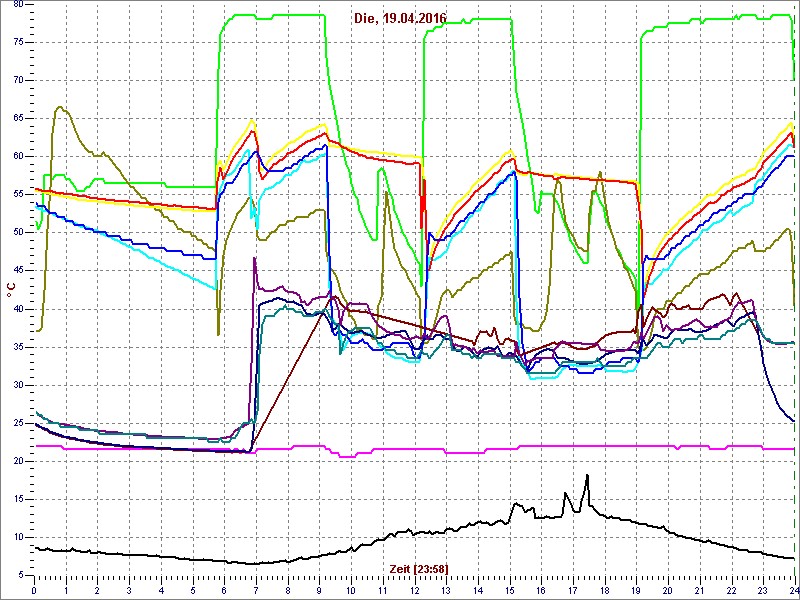Click the y-axis value 65
800x600 pixels.
[x=18, y=119]
